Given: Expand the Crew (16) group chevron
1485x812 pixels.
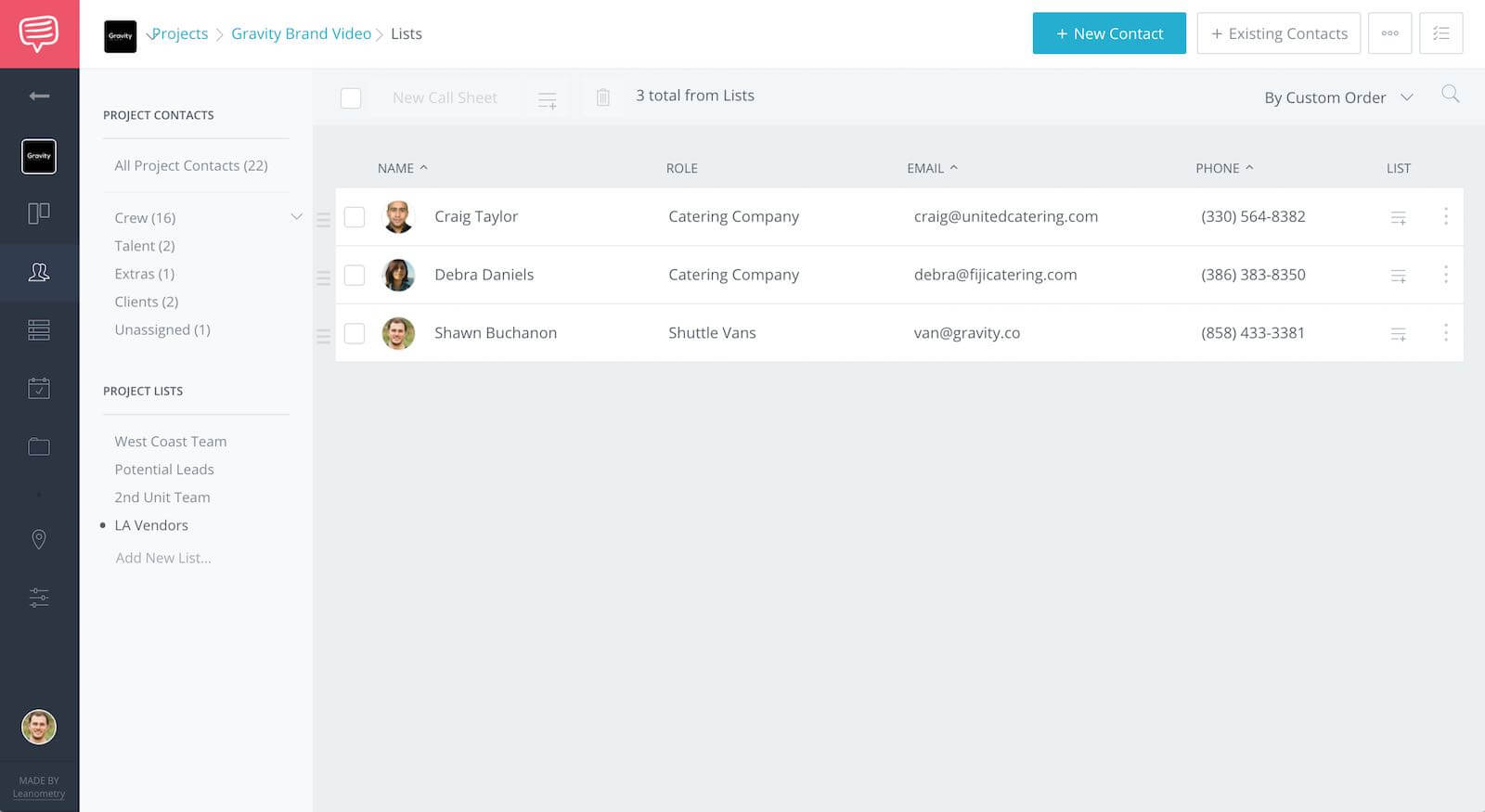Looking at the screenshot, I should [297, 217].
